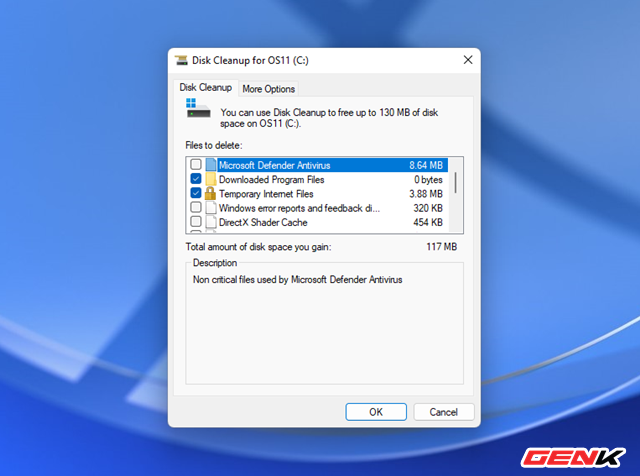This screenshot has height=476, width=640.
Task: Click the Windows error reports file icon
Action: 211,208
